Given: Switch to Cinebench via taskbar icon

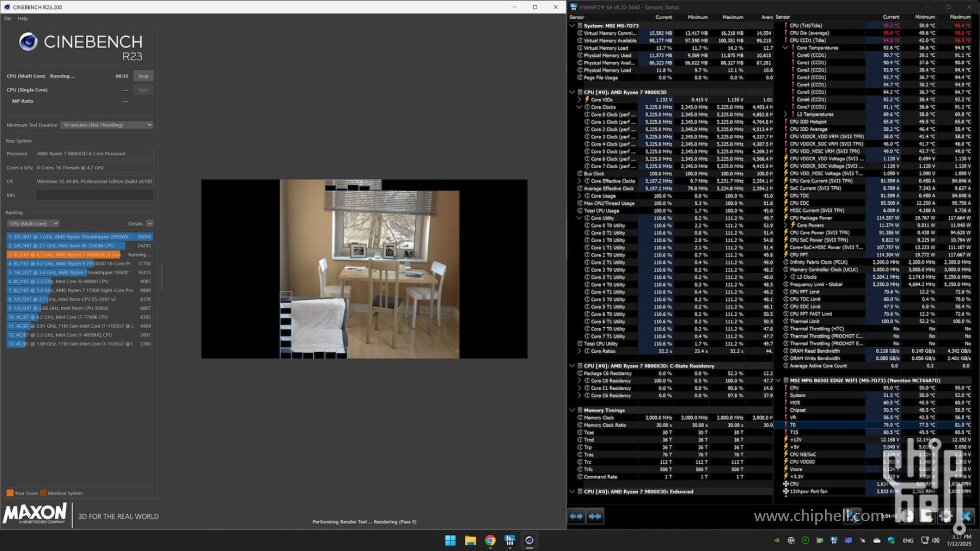Looking at the screenshot, I should point(529,540).
